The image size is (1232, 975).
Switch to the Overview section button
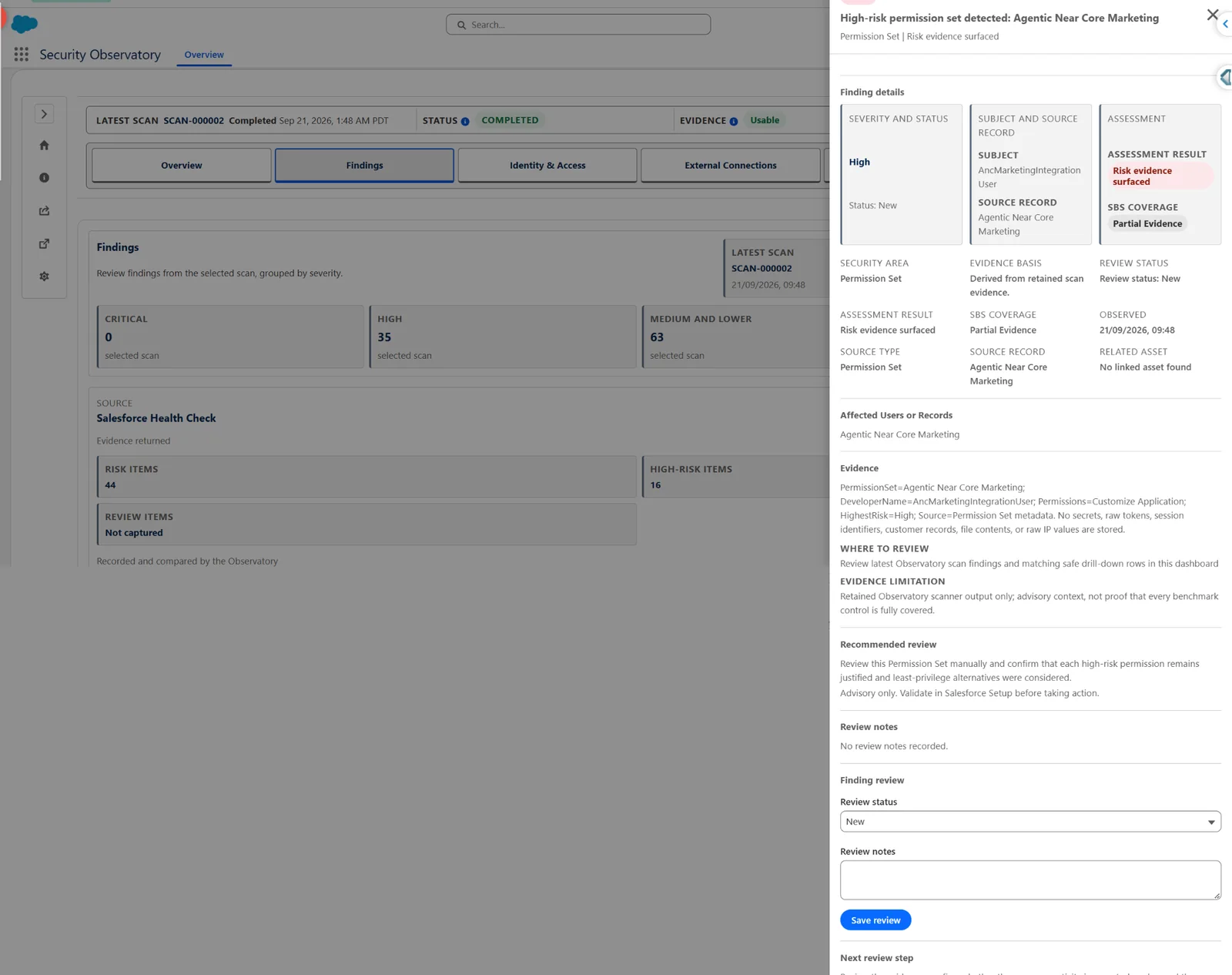pyautogui.click(x=182, y=166)
